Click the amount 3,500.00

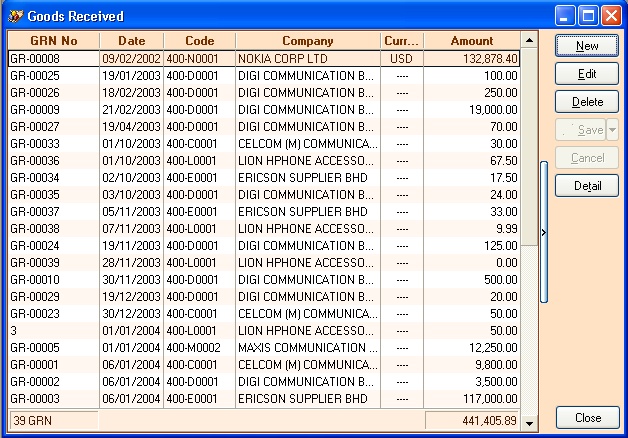point(497,382)
